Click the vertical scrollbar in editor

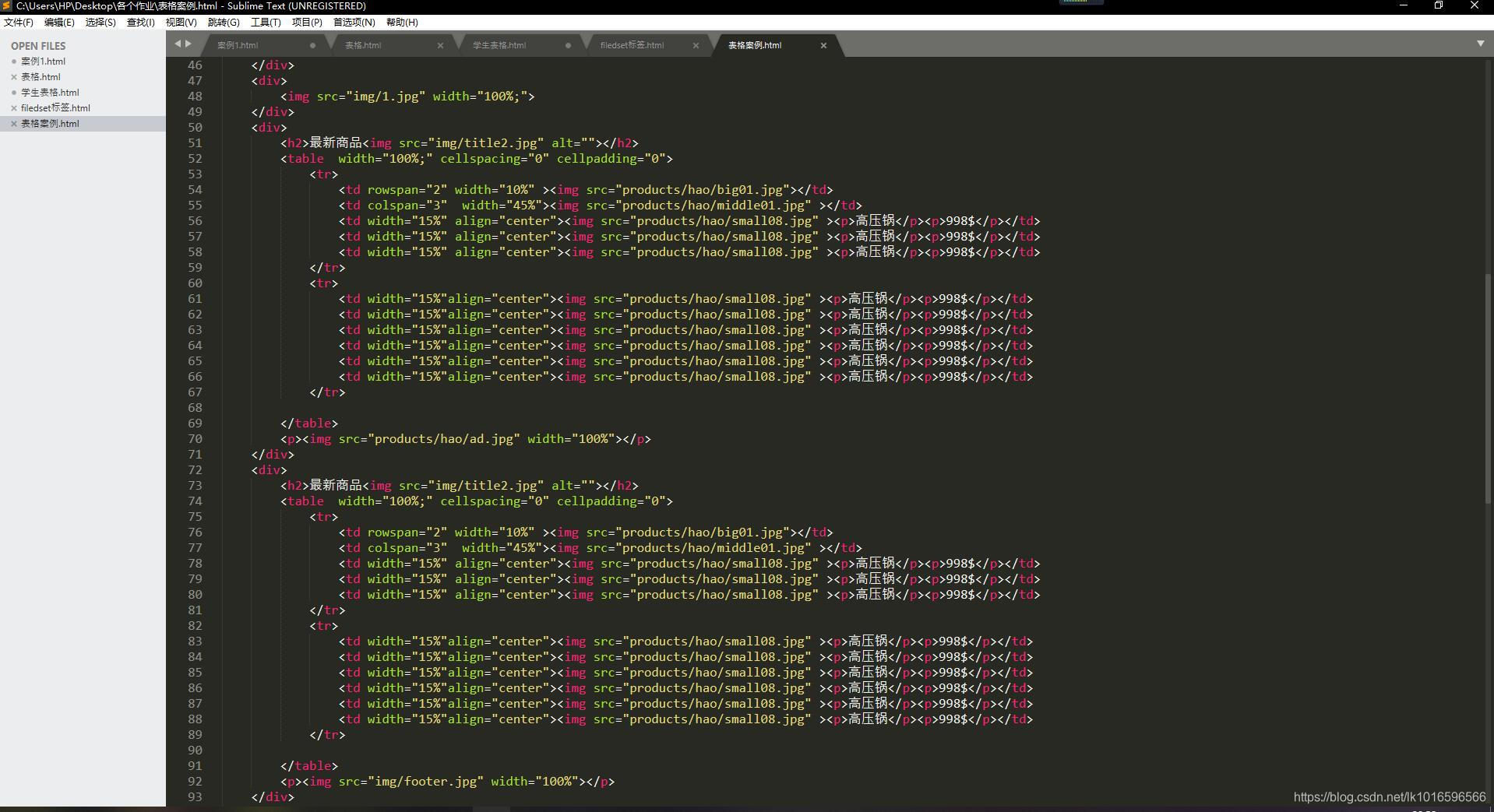(1489, 389)
